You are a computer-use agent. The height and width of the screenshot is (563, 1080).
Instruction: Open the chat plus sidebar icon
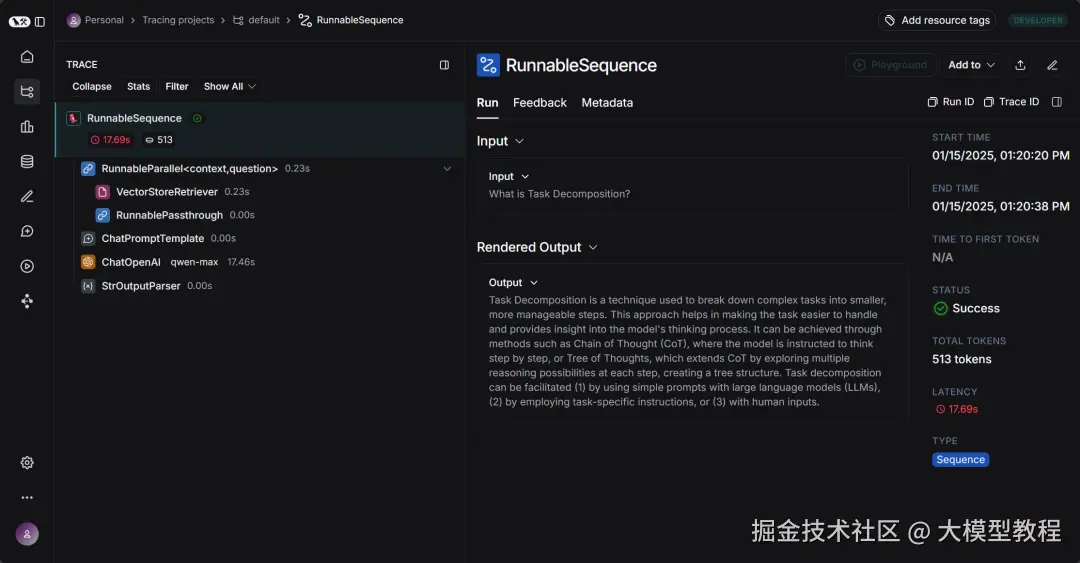tap(27, 231)
